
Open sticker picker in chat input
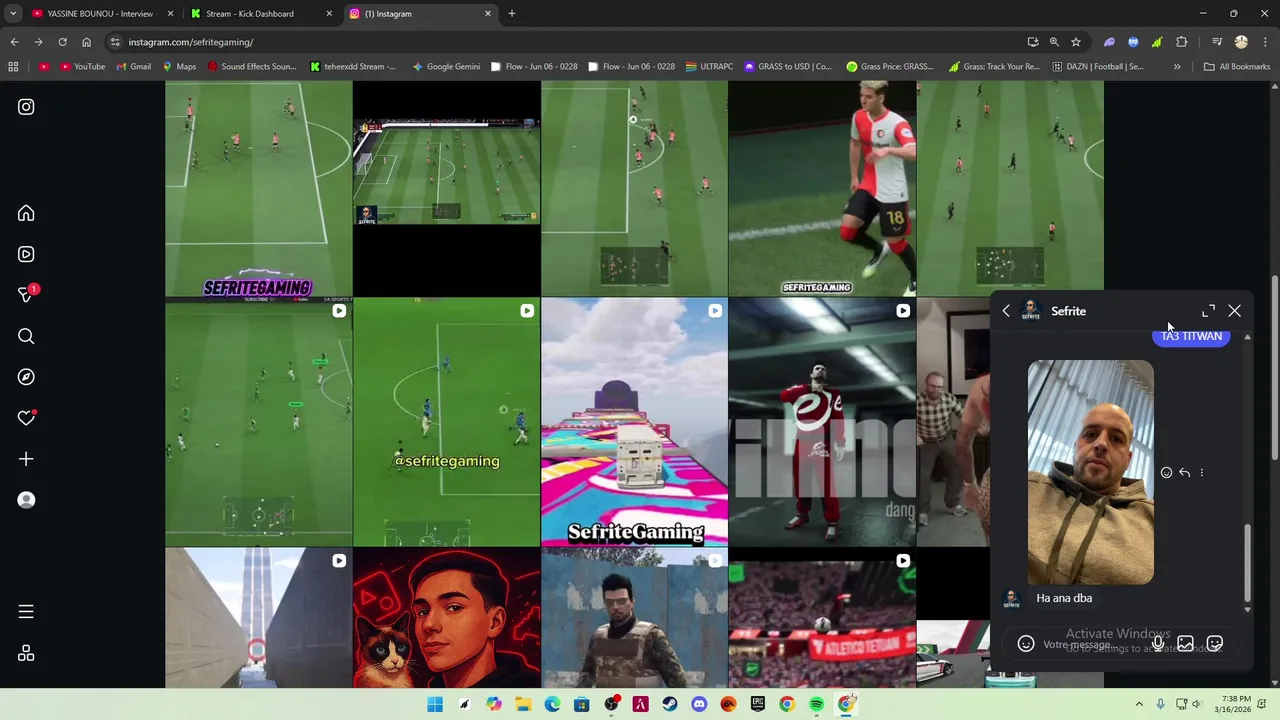coord(1214,644)
